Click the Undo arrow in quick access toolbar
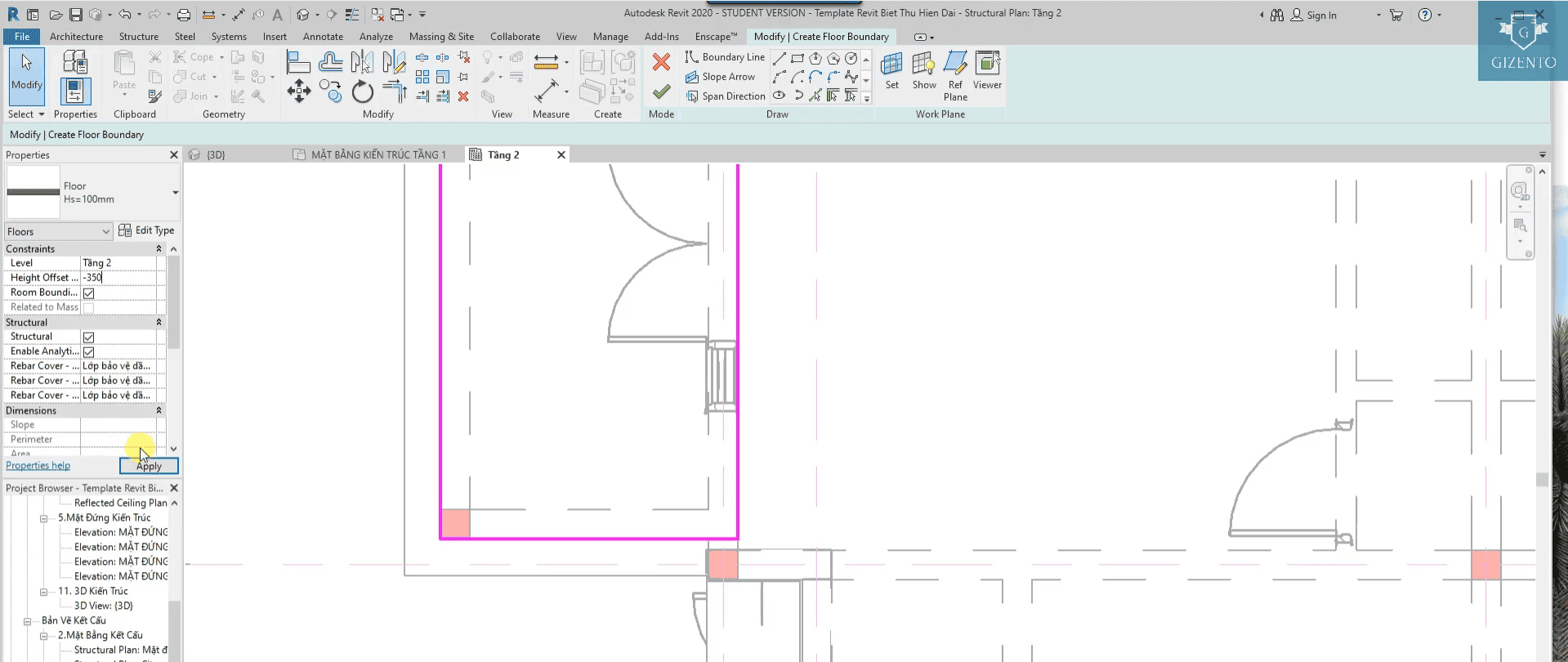The height and width of the screenshot is (662, 1568). pos(124,15)
